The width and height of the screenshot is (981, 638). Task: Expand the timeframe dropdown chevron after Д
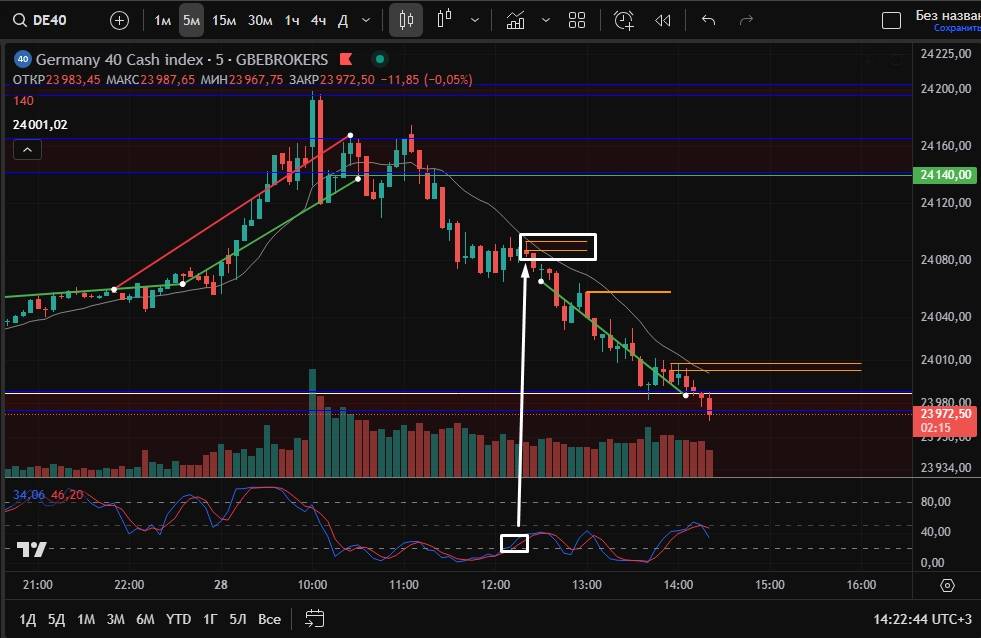tap(366, 20)
